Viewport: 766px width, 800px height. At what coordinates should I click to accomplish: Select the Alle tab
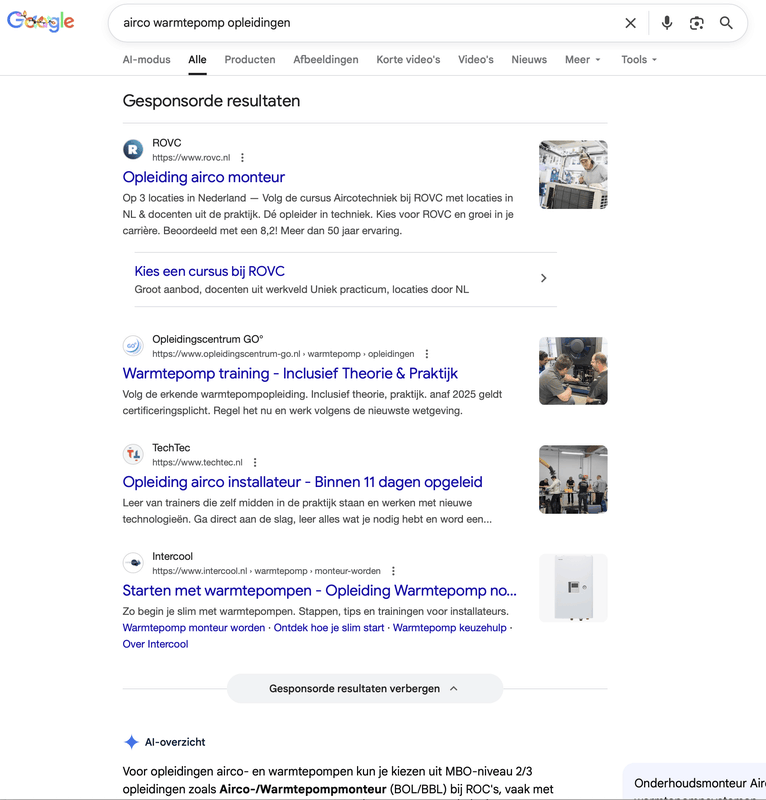(197, 60)
